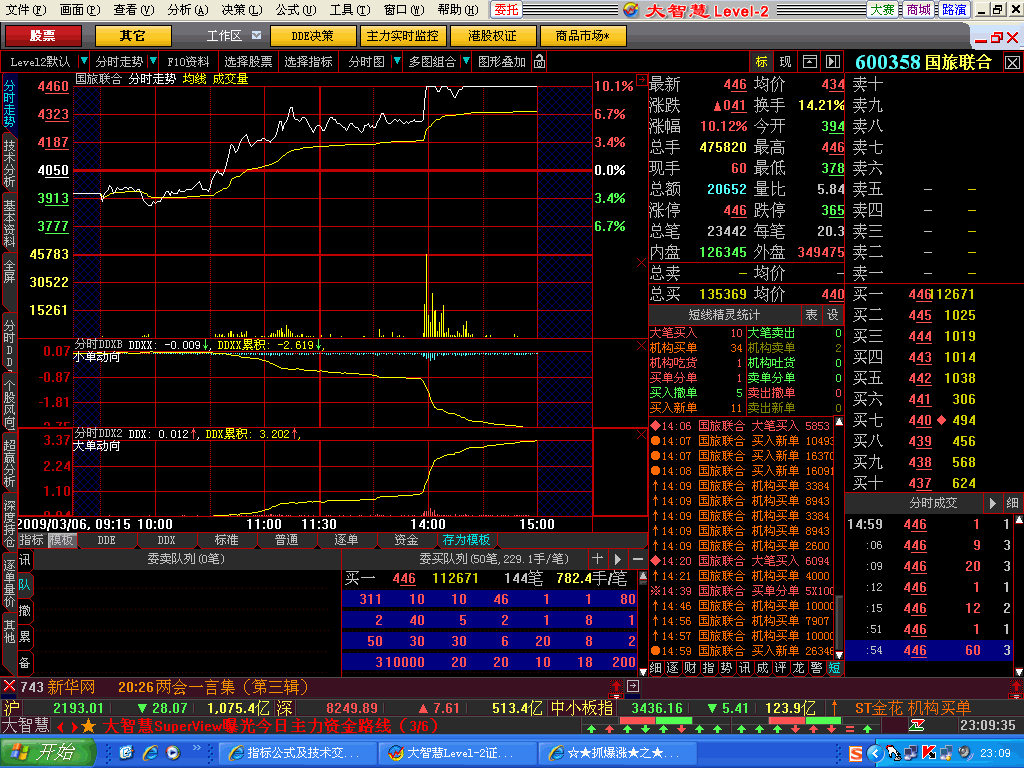Click the panel layout icon next to 现

(x=810, y=61)
